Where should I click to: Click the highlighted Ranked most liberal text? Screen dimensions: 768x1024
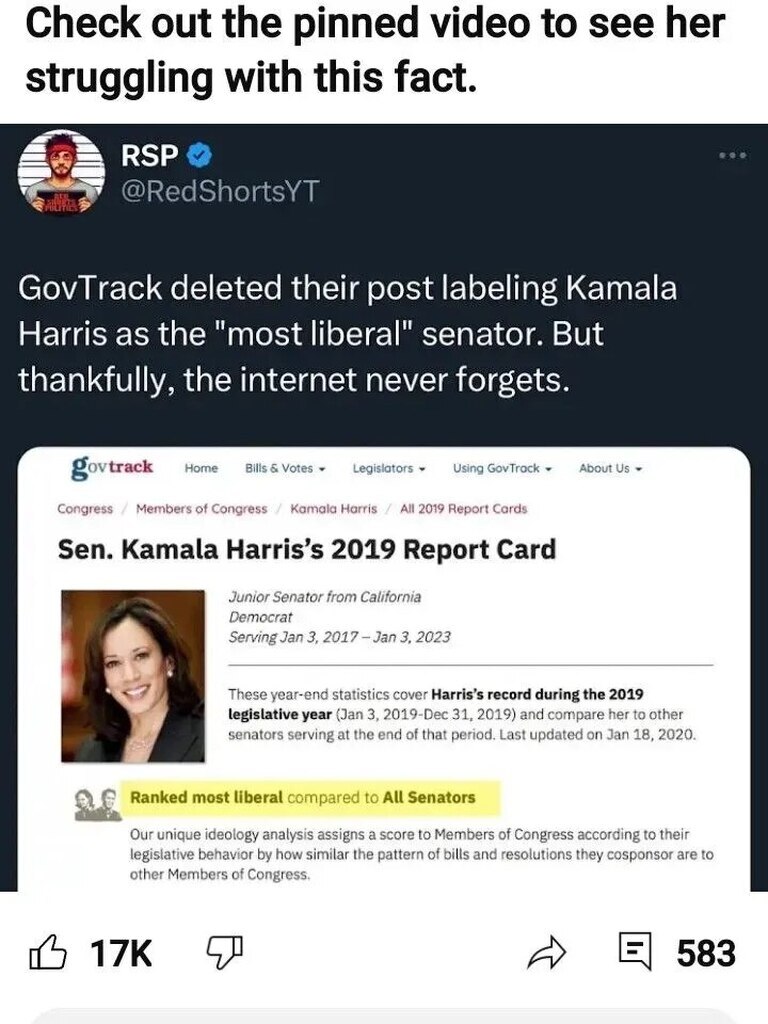click(303, 797)
